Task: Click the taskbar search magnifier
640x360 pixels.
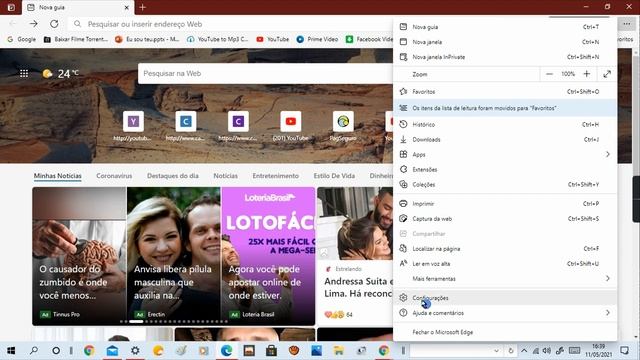Action: [x=34, y=351]
